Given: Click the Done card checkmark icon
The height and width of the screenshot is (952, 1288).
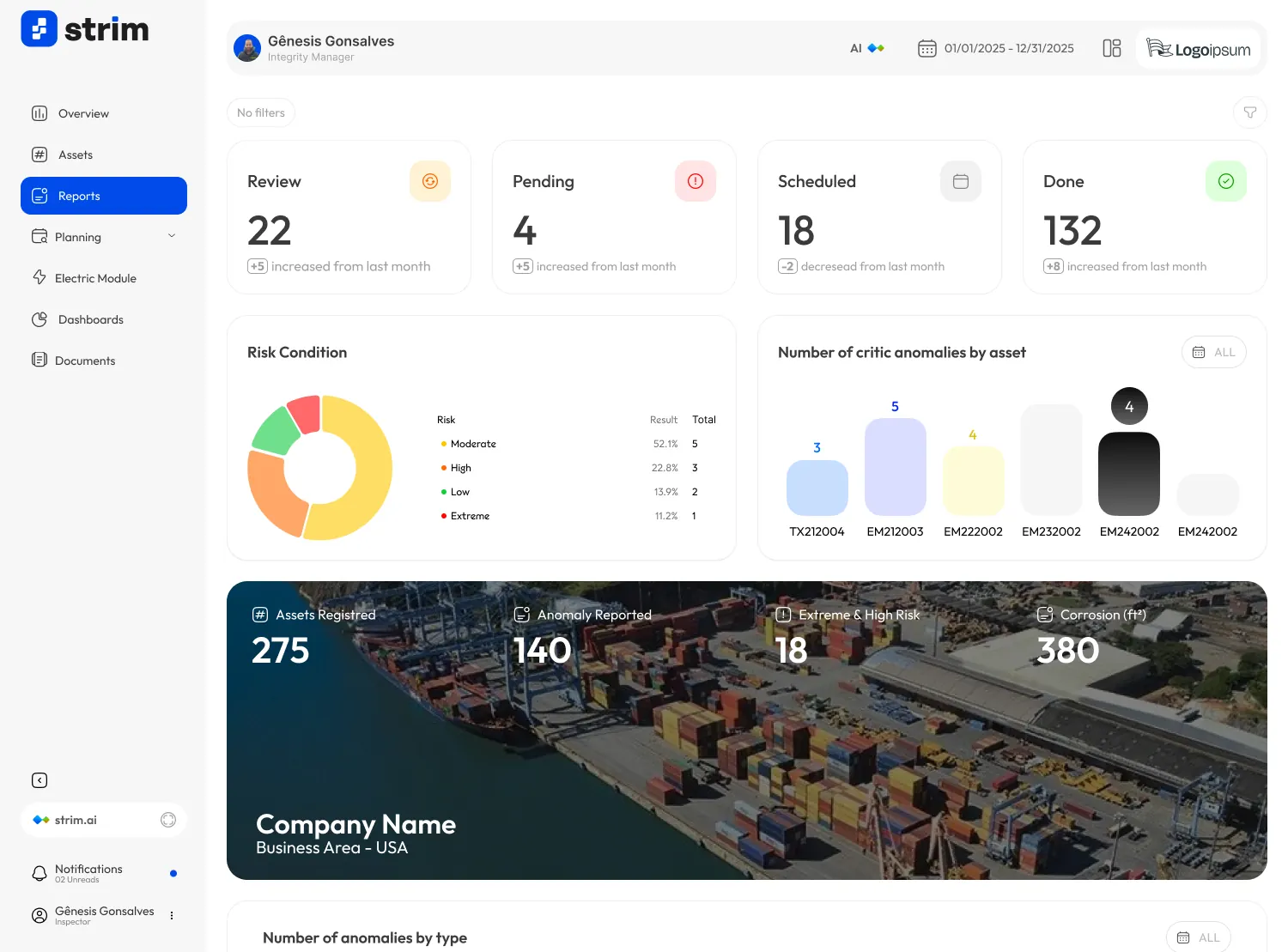Looking at the screenshot, I should coord(1226,181).
